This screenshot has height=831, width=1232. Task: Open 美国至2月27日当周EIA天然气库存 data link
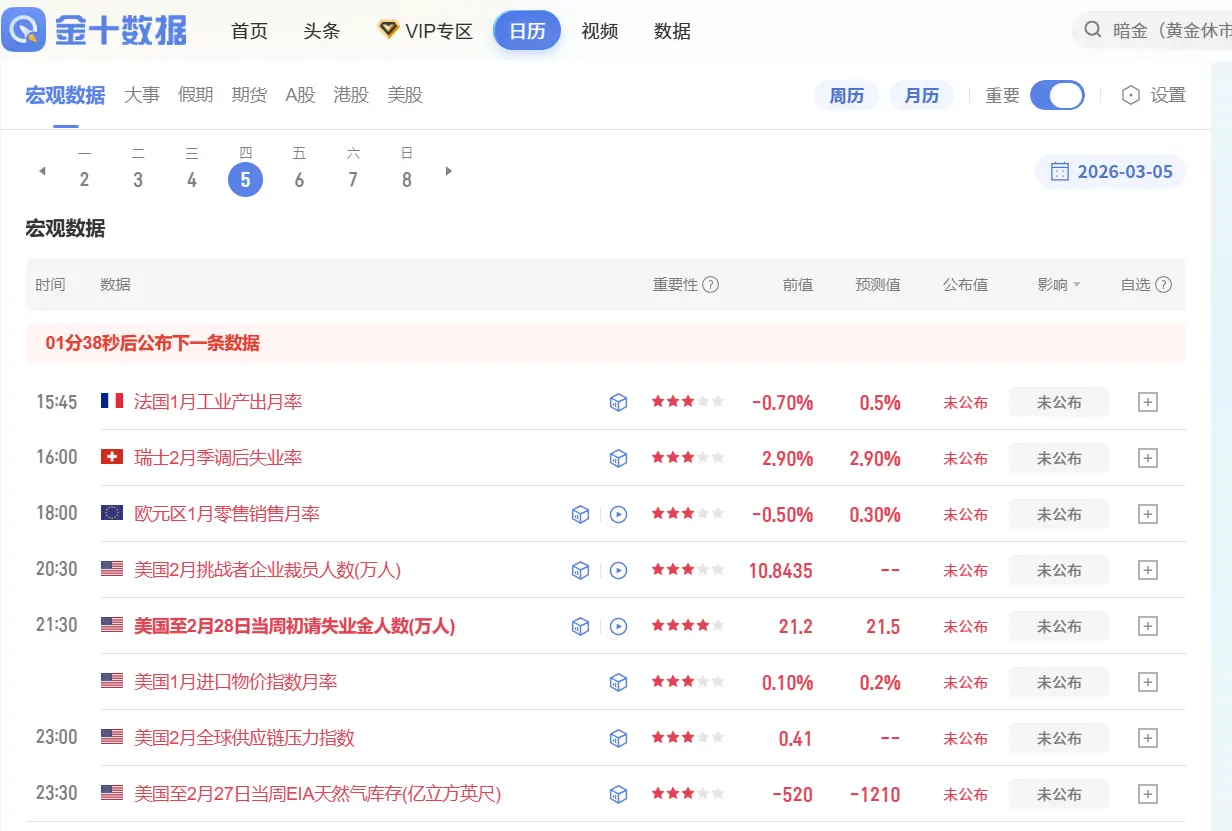317,794
